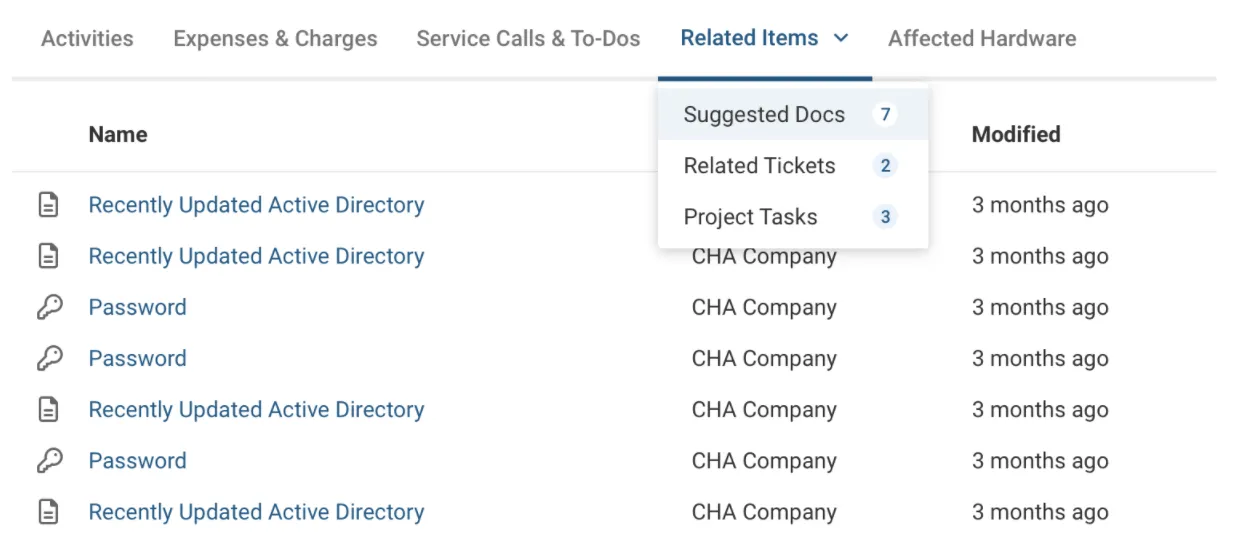This screenshot has height=554, width=1236.
Task: Open the Password link in the third row
Action: [137, 307]
